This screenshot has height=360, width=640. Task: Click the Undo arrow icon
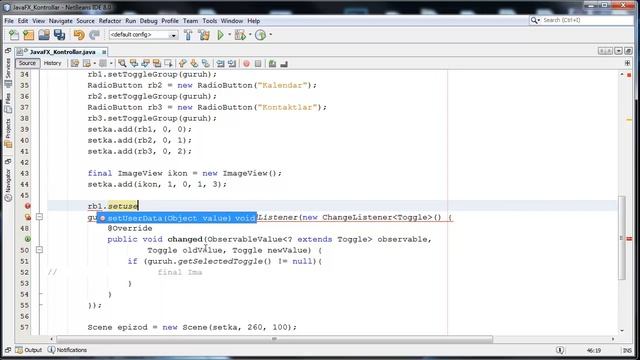[79, 35]
